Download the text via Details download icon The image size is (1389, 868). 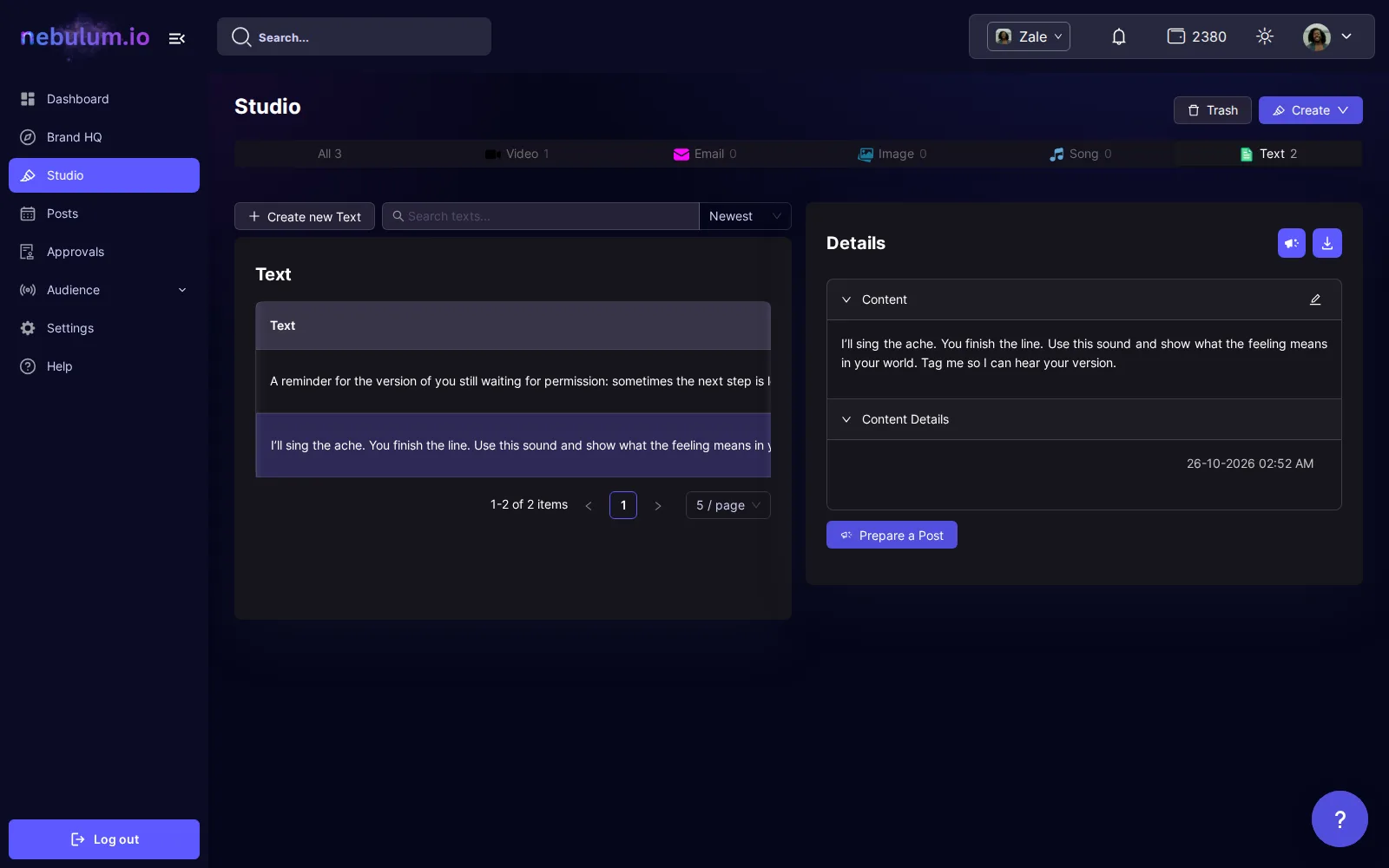point(1327,243)
